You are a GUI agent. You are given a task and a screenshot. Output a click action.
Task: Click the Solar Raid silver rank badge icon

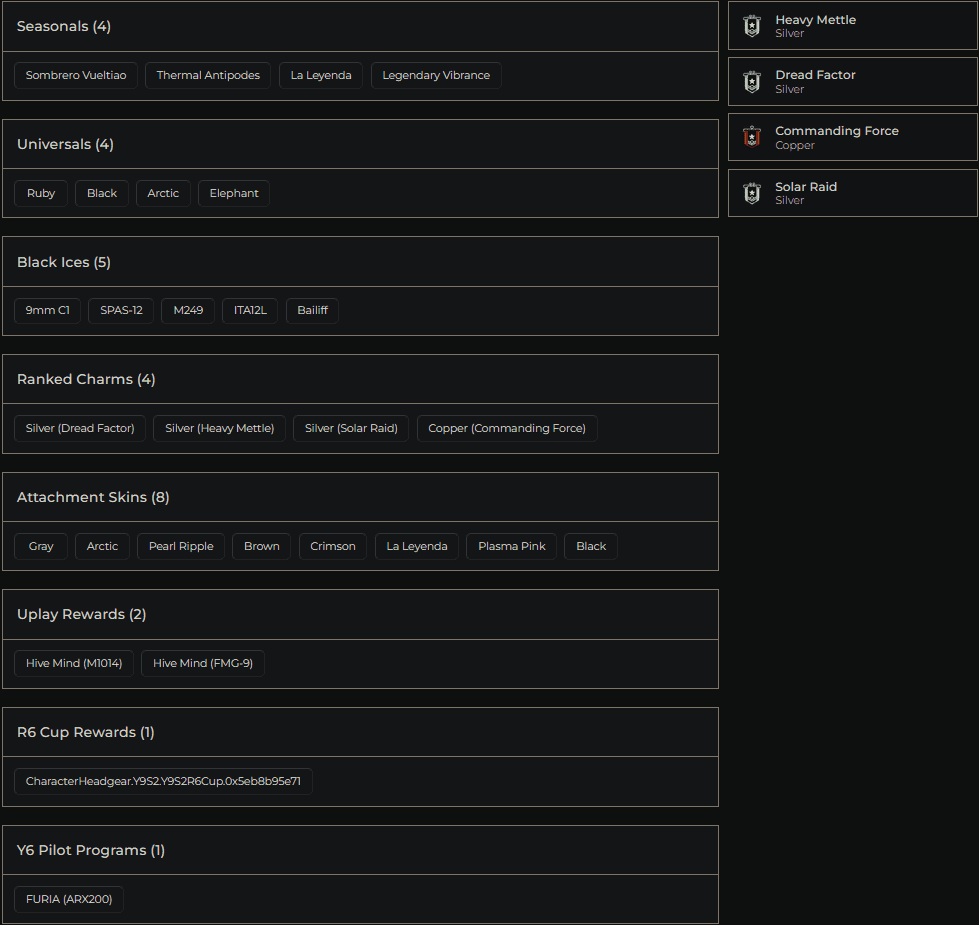click(751, 192)
